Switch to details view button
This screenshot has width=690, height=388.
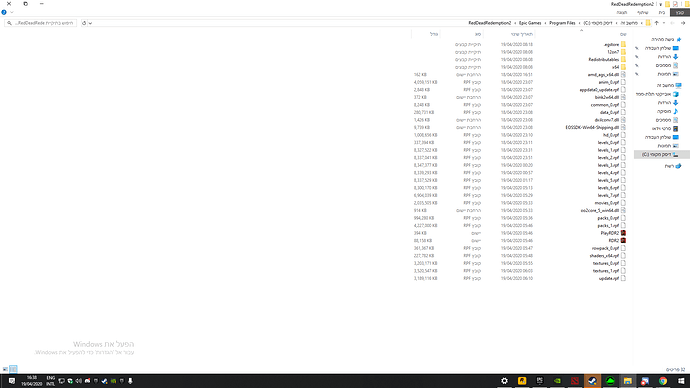13,369
